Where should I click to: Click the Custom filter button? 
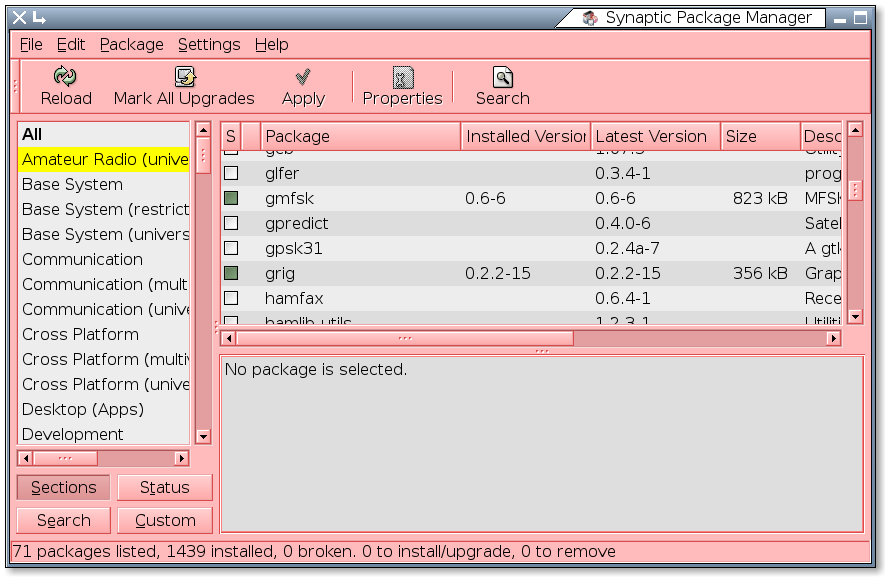(165, 520)
